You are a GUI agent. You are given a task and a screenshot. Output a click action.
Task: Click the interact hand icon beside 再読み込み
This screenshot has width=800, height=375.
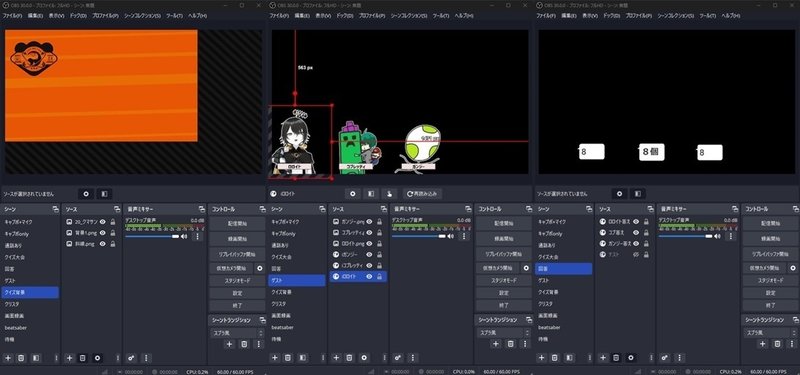point(390,194)
